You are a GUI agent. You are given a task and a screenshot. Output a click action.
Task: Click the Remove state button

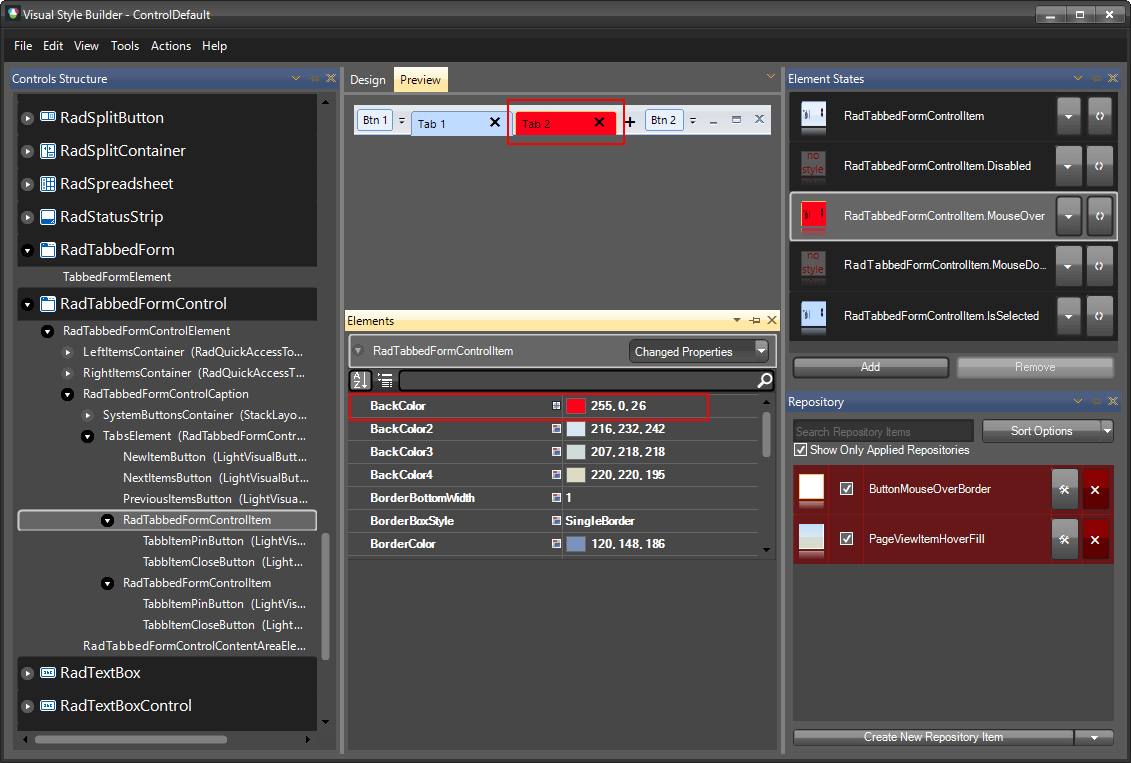point(1035,367)
